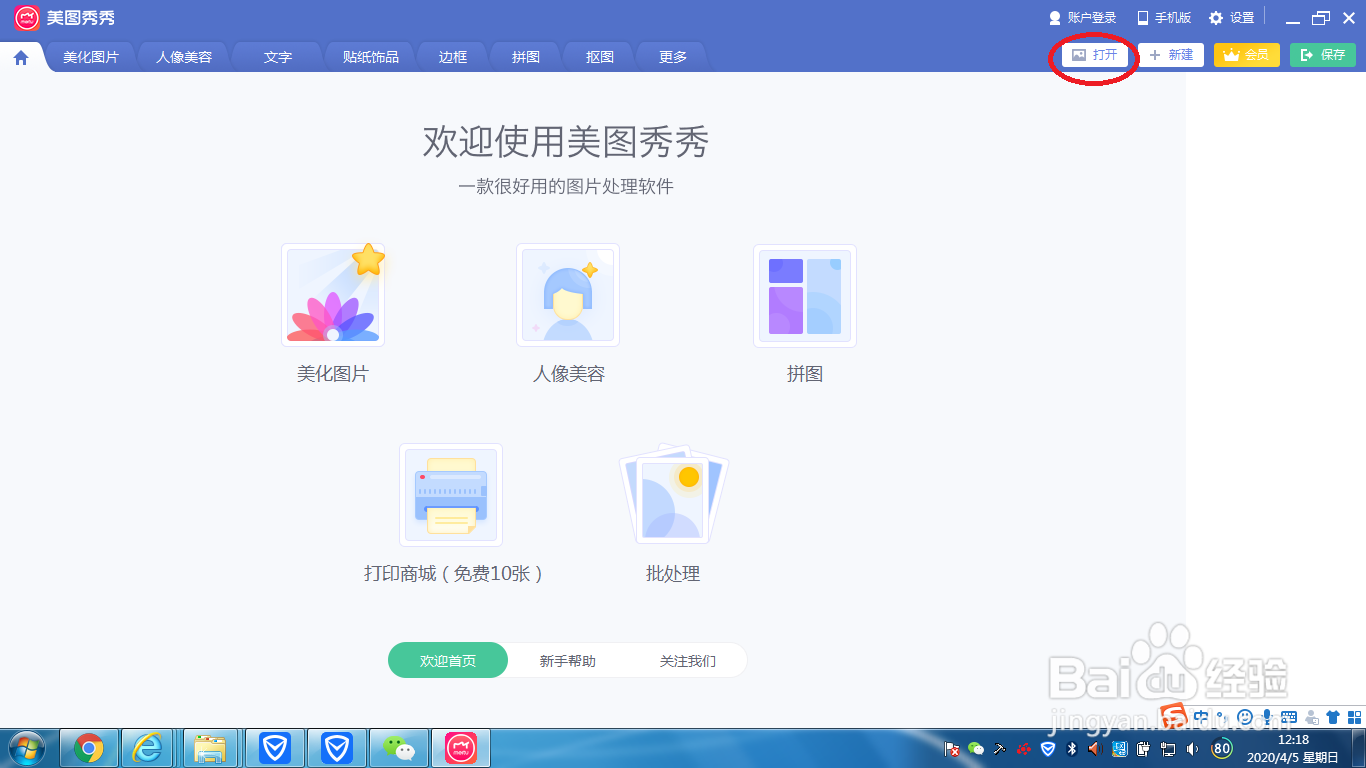Open the 拼图 collage tile
1366x768 pixels.
coord(805,296)
